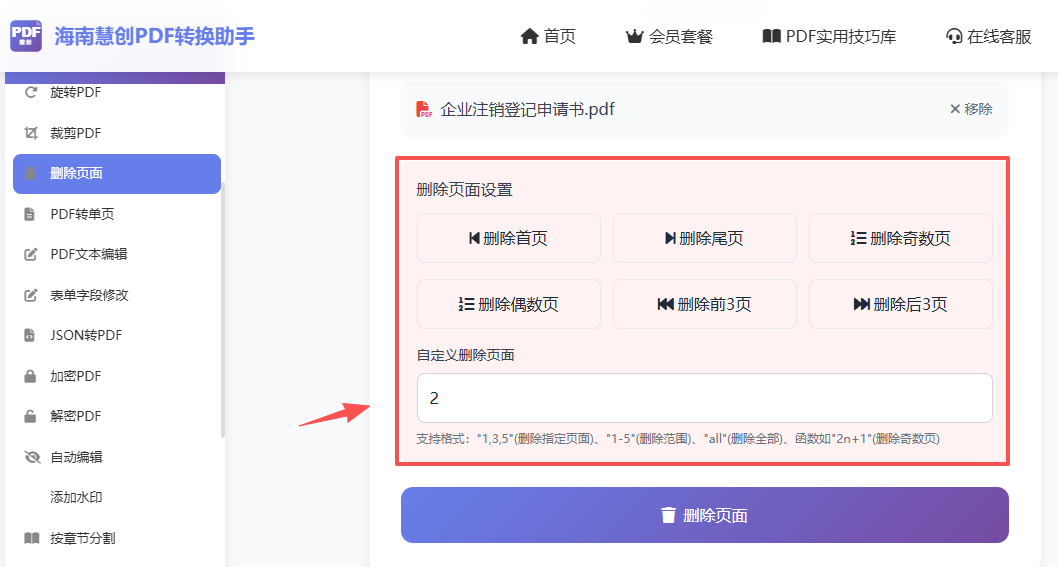The height and width of the screenshot is (567, 1058).
Task: Click the home icon beside 首页
Action: pos(530,36)
